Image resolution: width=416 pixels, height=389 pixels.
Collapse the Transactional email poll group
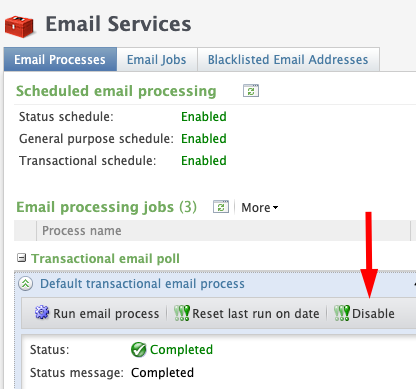click(22, 258)
